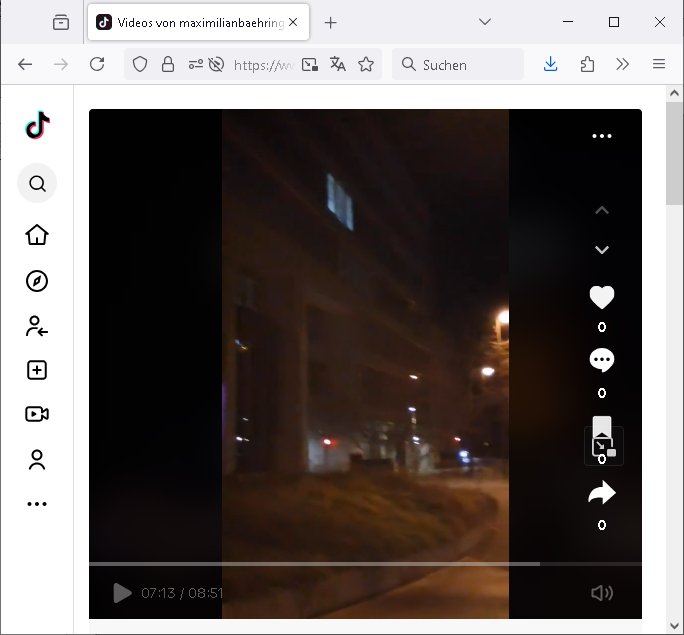Screen dimensions: 684x635
Task: Play the video
Action: coord(122,593)
